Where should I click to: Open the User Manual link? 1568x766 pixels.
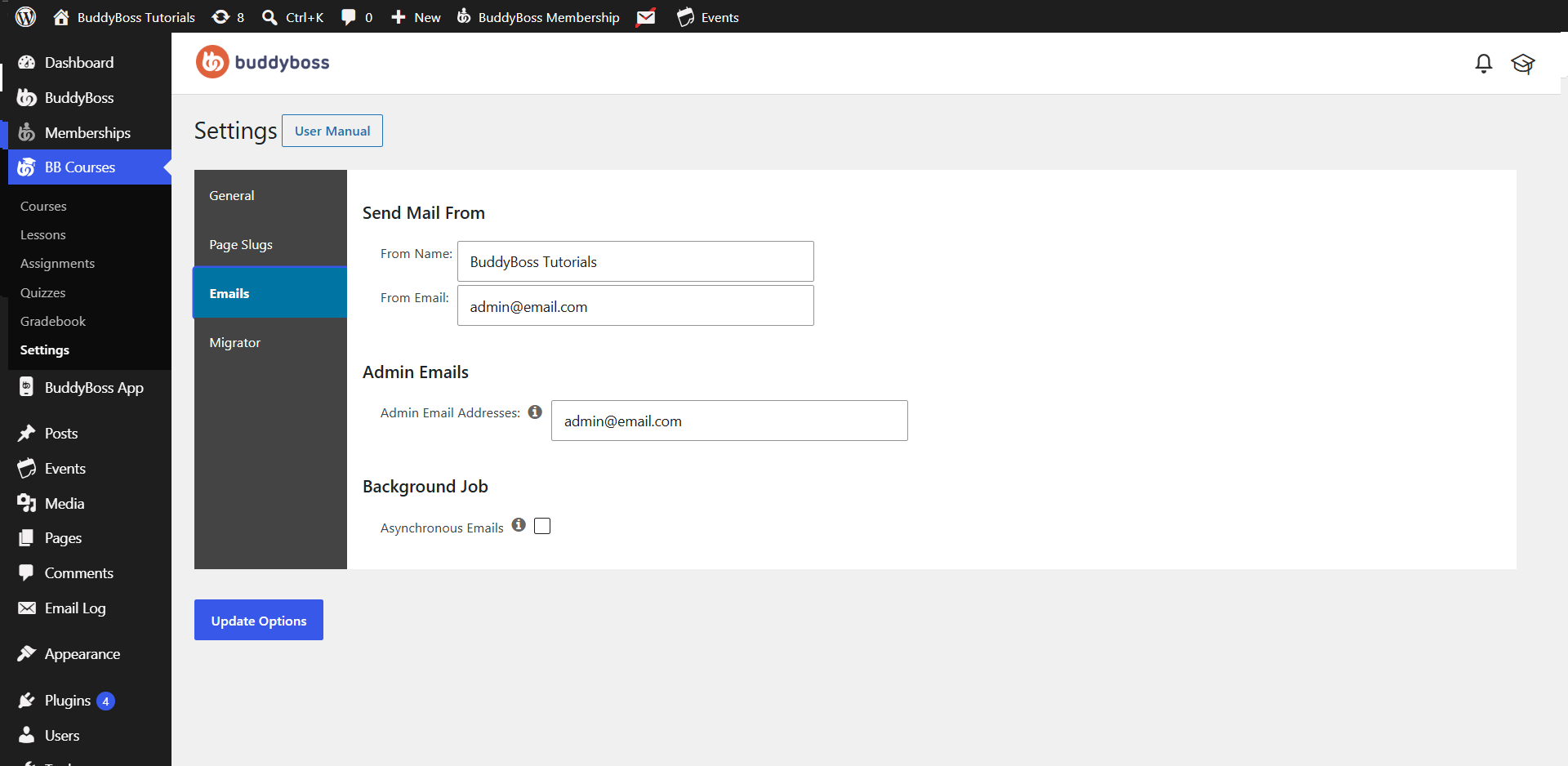pyautogui.click(x=332, y=131)
